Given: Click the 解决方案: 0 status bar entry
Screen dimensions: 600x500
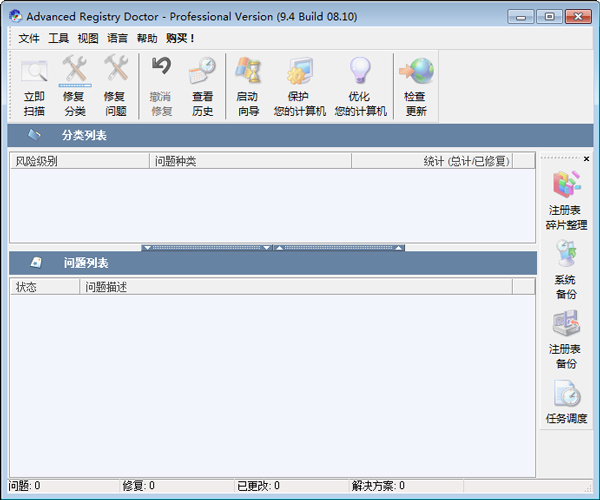Looking at the screenshot, I should pyautogui.click(x=378, y=486).
